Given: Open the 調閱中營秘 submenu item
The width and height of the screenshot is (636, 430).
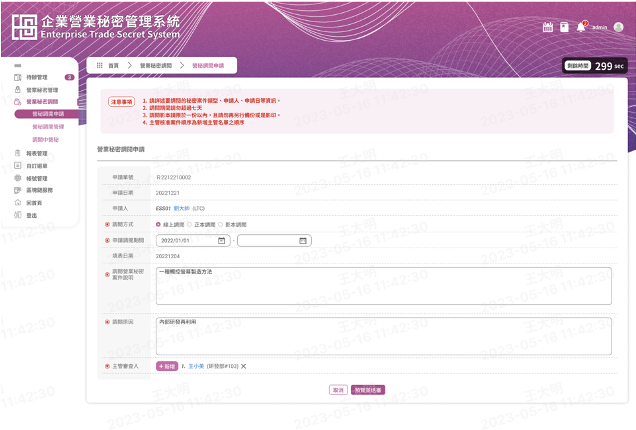Looking at the screenshot, I should point(45,139).
